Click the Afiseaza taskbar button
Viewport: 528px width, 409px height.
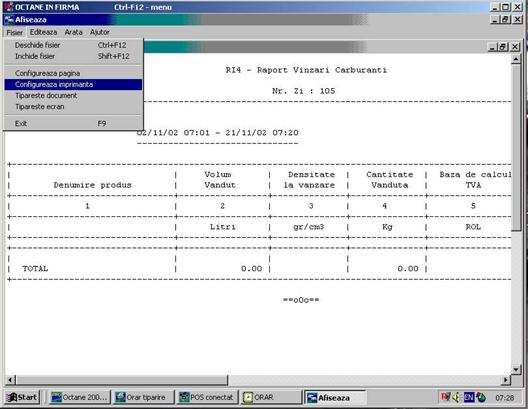click(335, 397)
